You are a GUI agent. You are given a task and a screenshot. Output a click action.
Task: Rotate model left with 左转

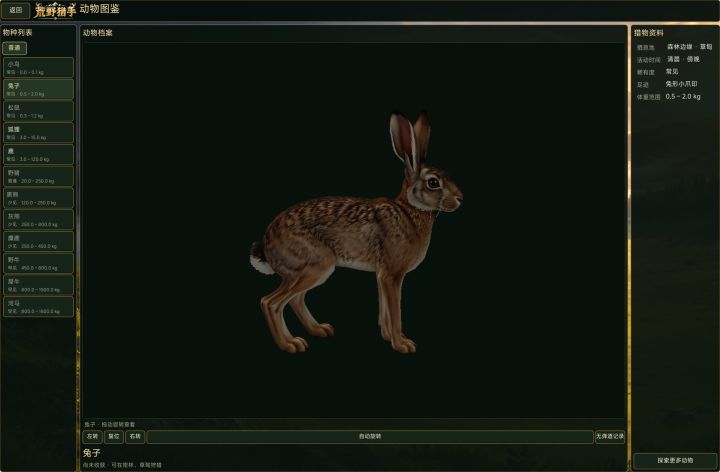coord(92,437)
